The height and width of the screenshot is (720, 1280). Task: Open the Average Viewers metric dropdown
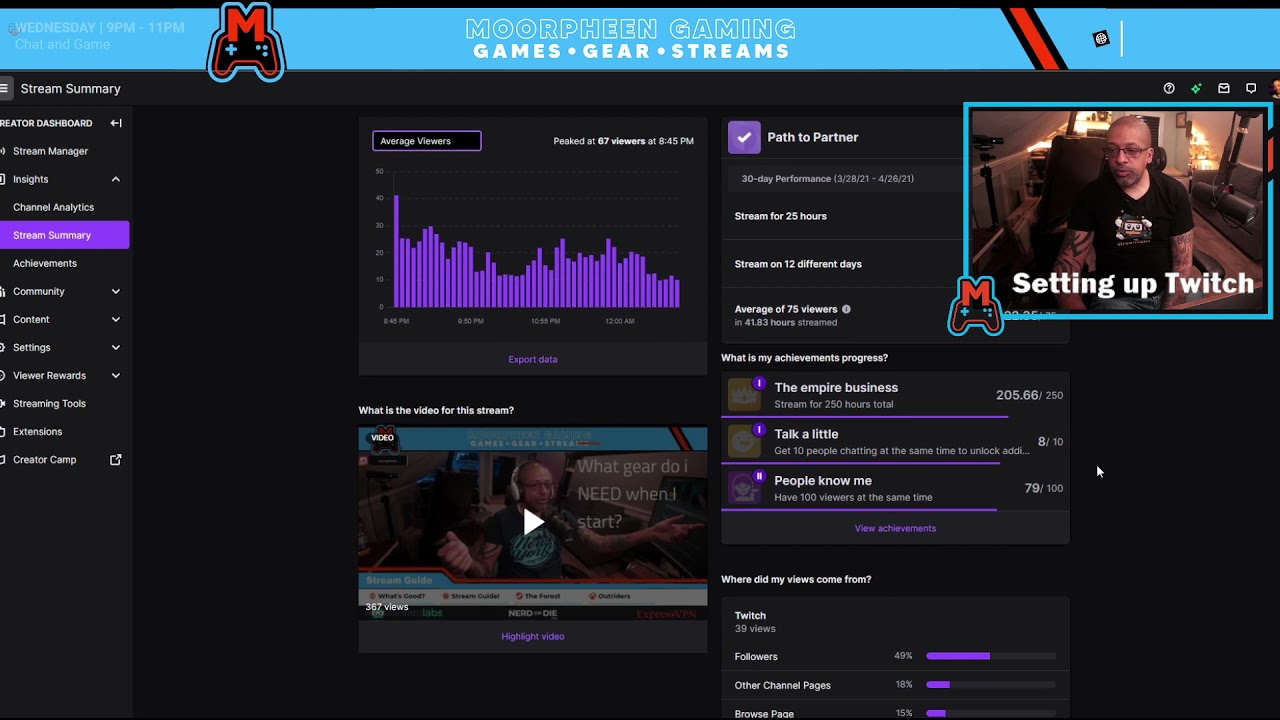coord(427,141)
